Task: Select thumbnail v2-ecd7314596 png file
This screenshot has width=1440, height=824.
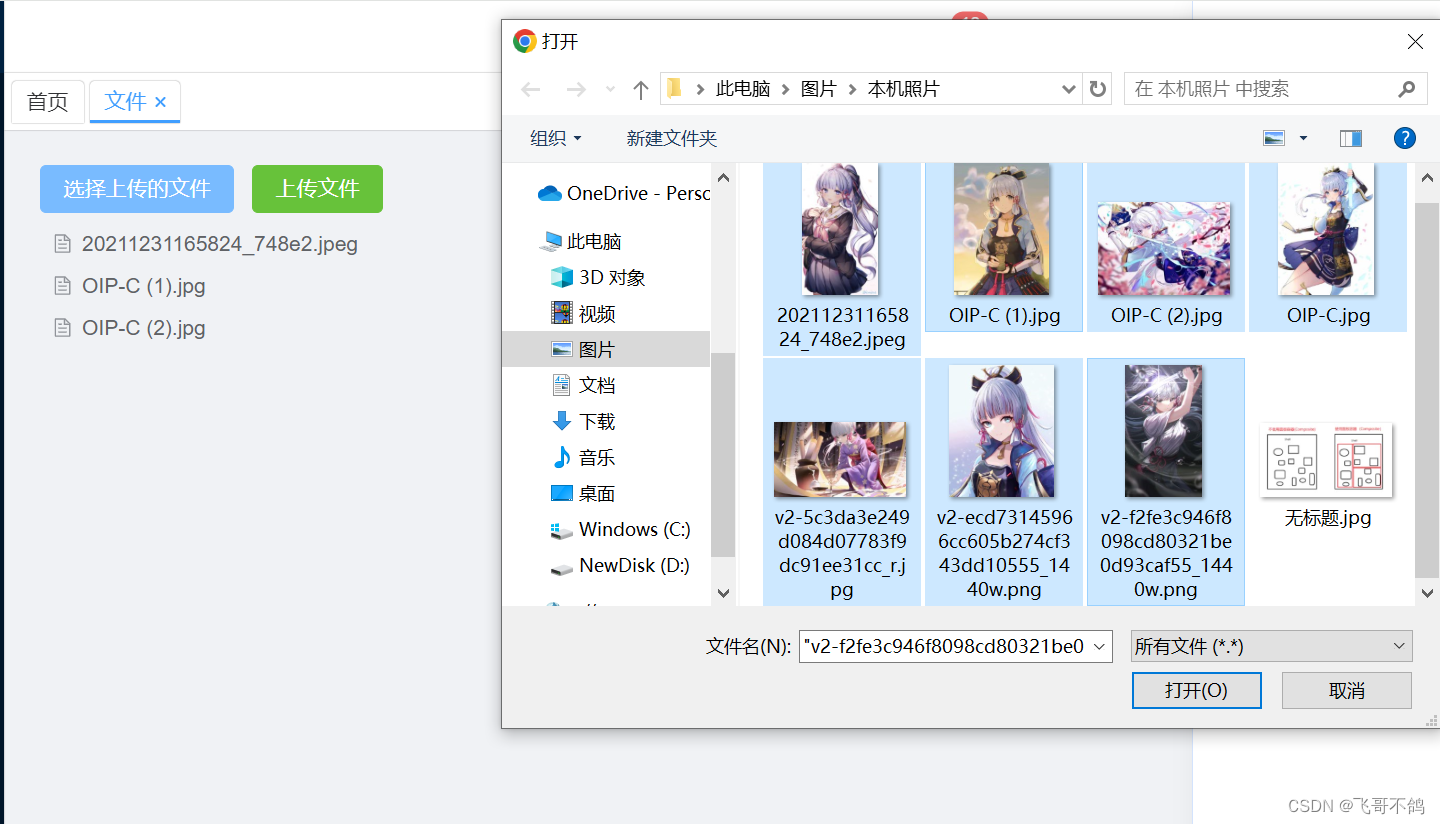Action: [x=1004, y=482]
